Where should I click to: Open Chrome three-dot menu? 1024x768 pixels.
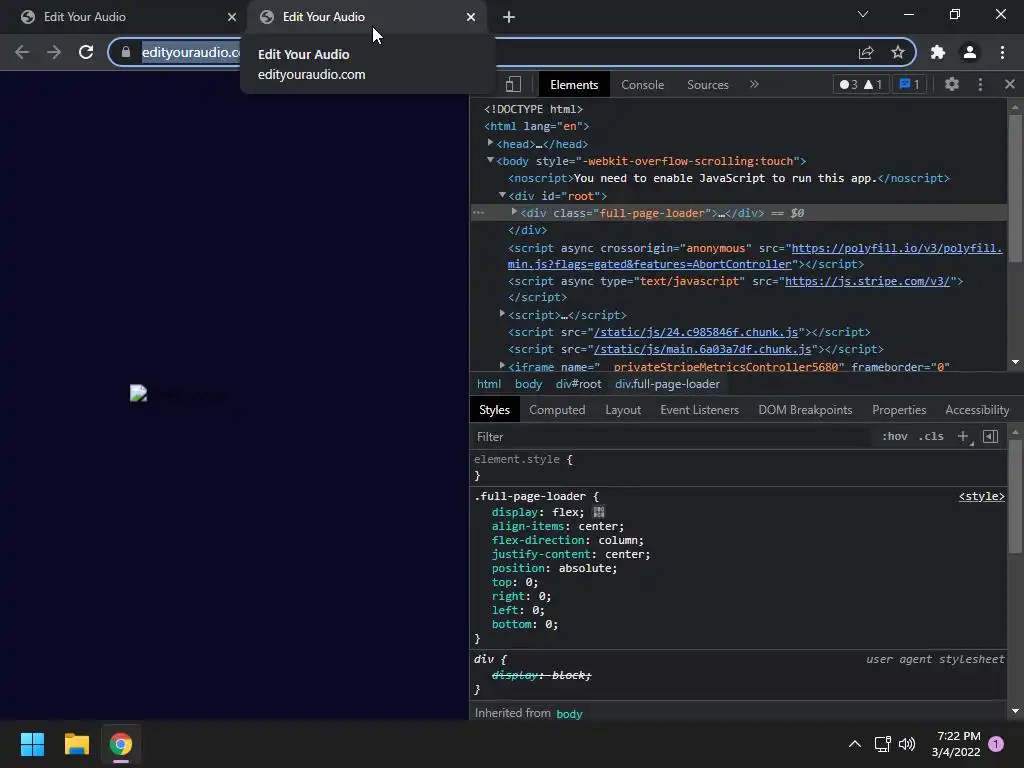tap(1002, 52)
